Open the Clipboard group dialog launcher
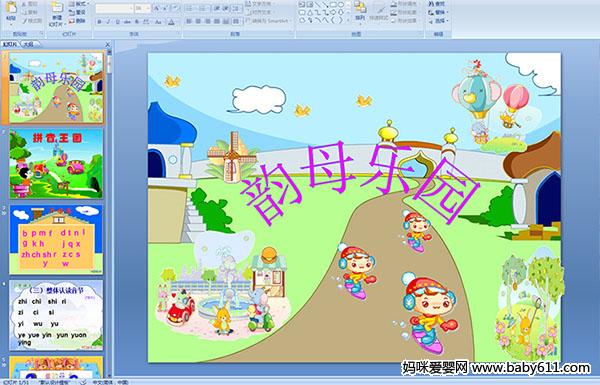This screenshot has height=385, width=600. click(41, 34)
